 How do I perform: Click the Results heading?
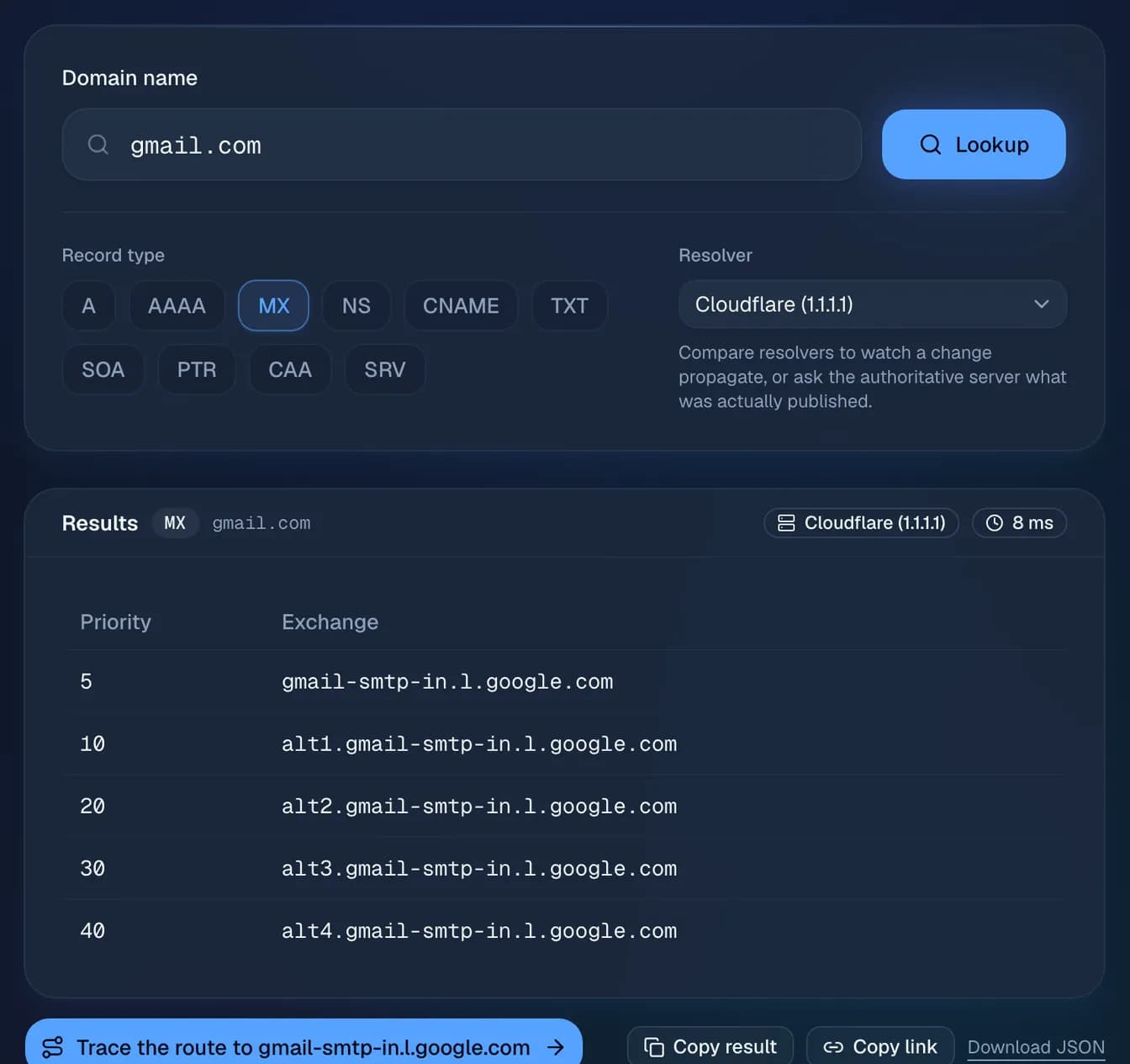coord(100,523)
